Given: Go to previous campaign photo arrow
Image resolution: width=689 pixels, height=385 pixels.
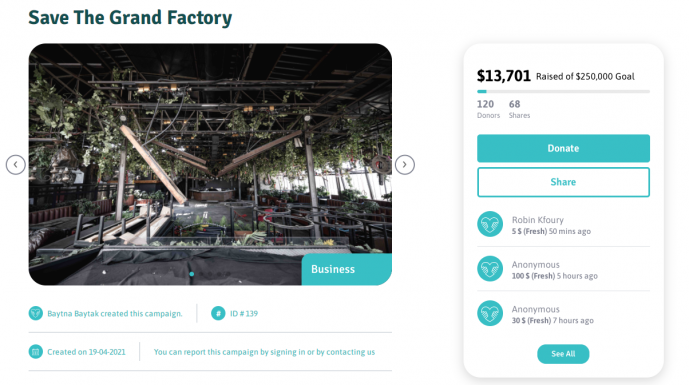Looking at the screenshot, I should pyautogui.click(x=15, y=165).
